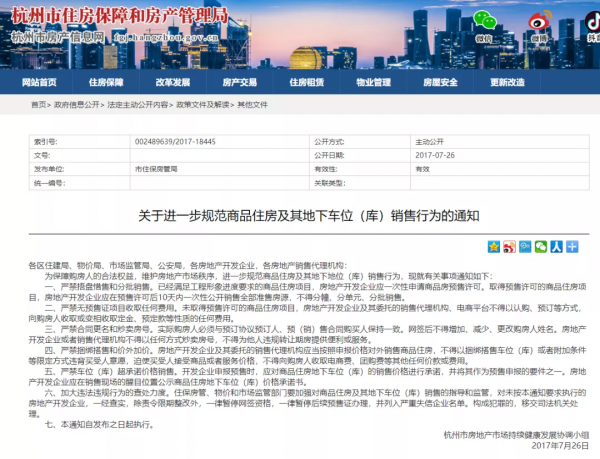Viewport: 600px width, 459px height.
Task: Select the 公开方式 label cell
Action: click(x=360, y=142)
